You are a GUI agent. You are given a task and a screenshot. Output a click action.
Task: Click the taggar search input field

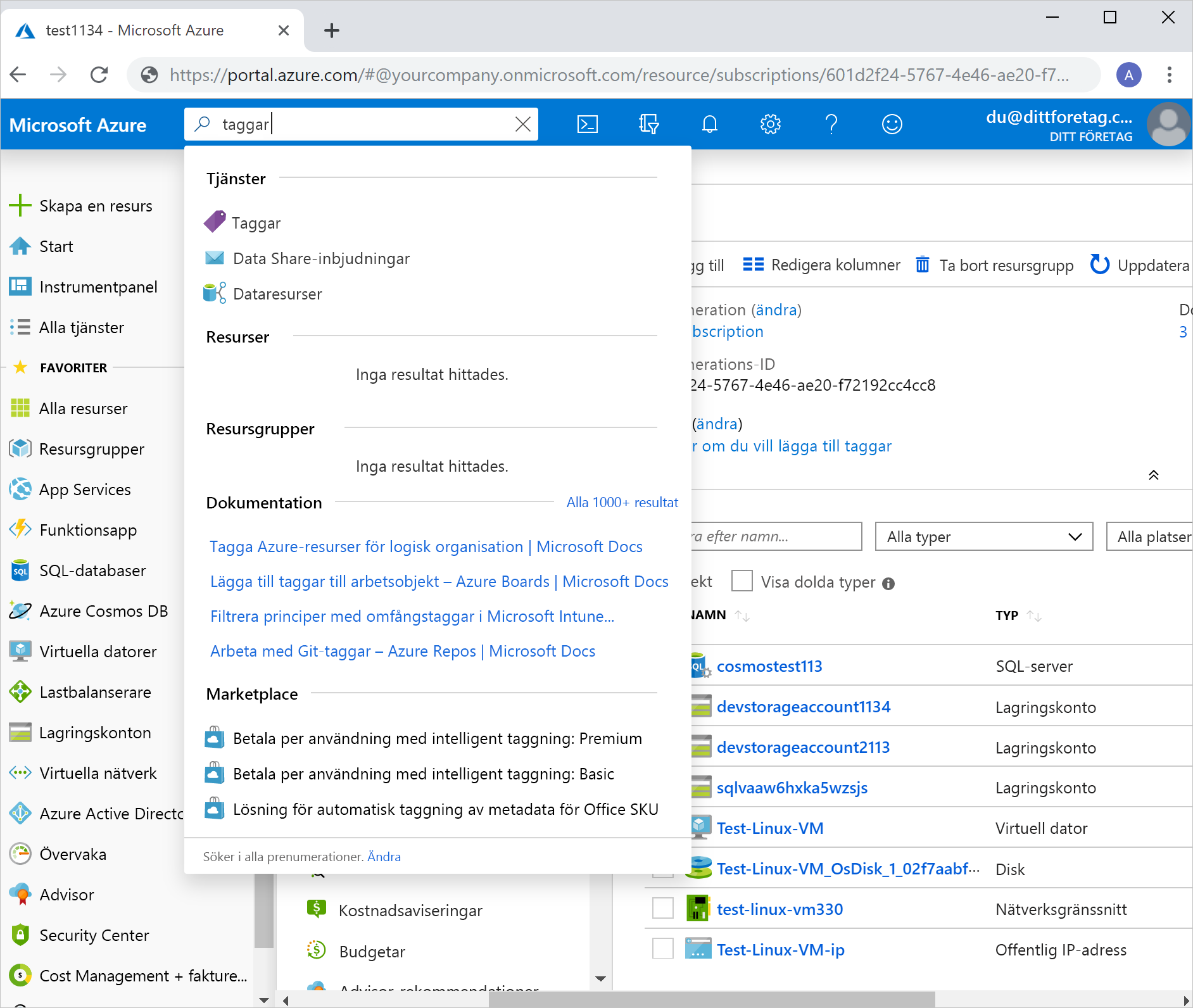tap(361, 124)
